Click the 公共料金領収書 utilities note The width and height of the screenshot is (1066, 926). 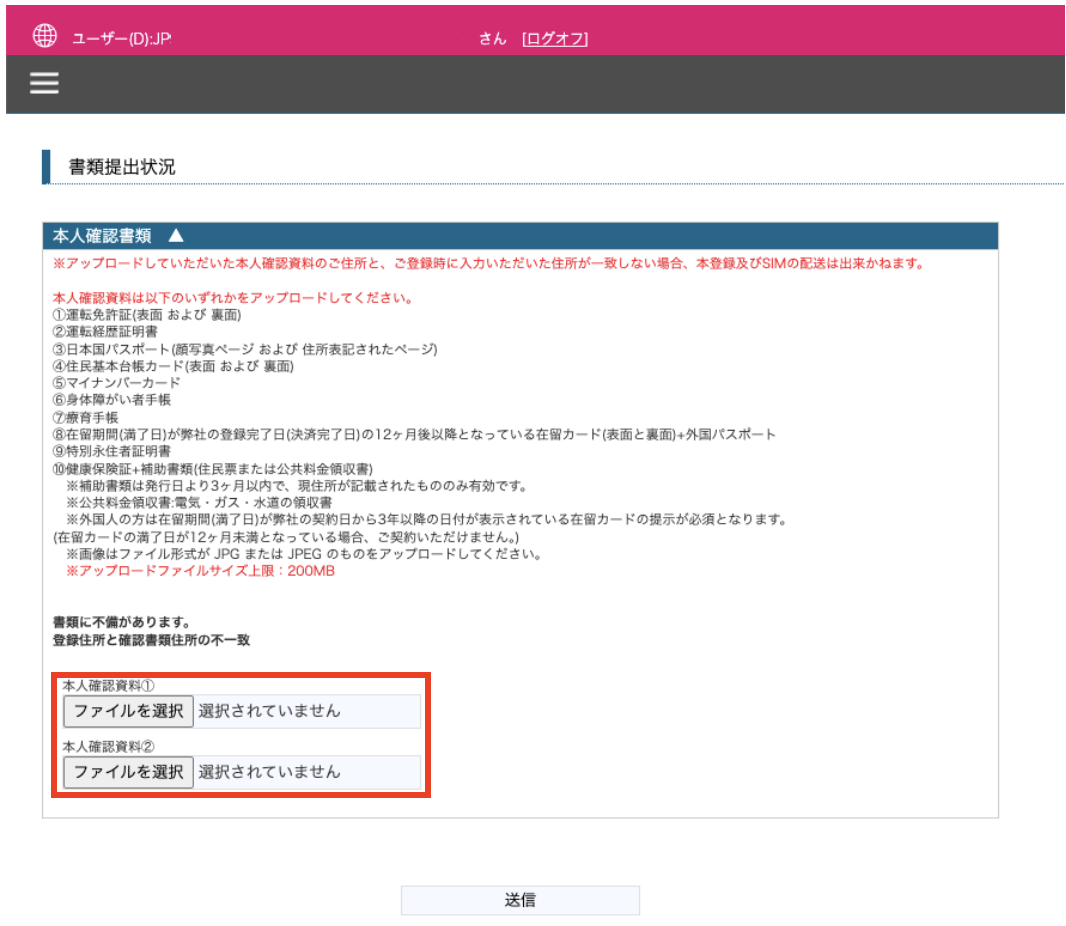(199, 503)
